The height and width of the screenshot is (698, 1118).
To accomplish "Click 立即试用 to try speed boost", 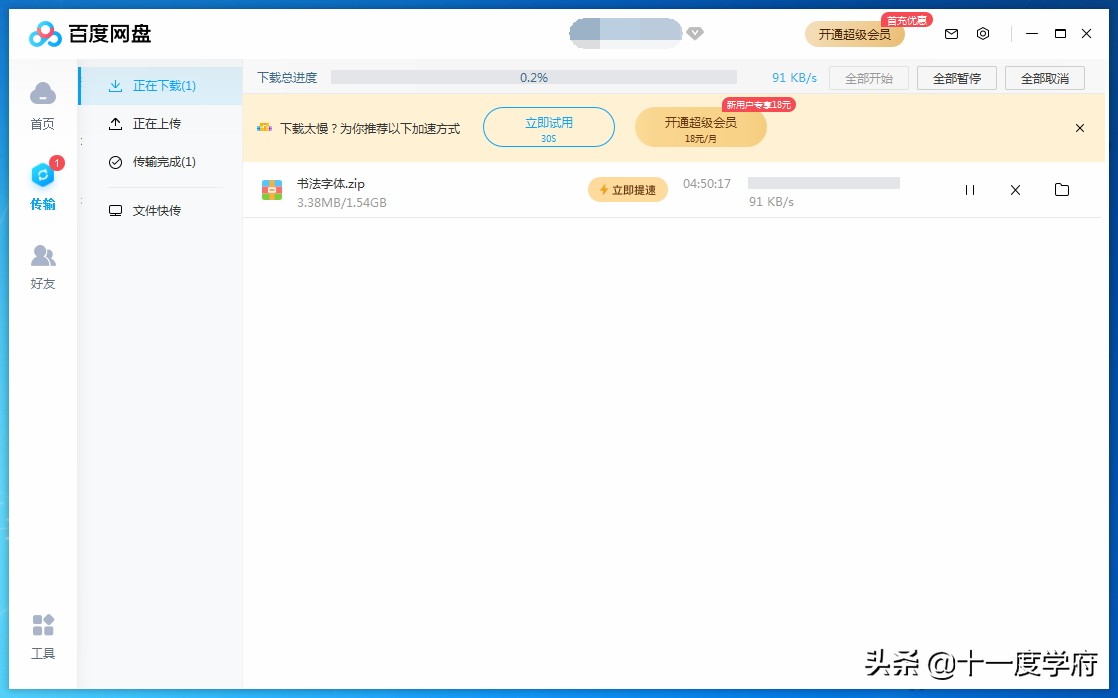I will point(548,127).
